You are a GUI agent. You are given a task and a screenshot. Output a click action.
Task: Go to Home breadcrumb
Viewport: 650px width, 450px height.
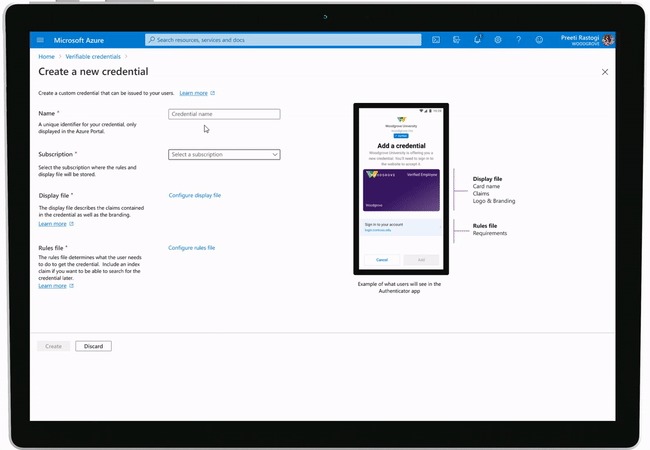click(46, 57)
